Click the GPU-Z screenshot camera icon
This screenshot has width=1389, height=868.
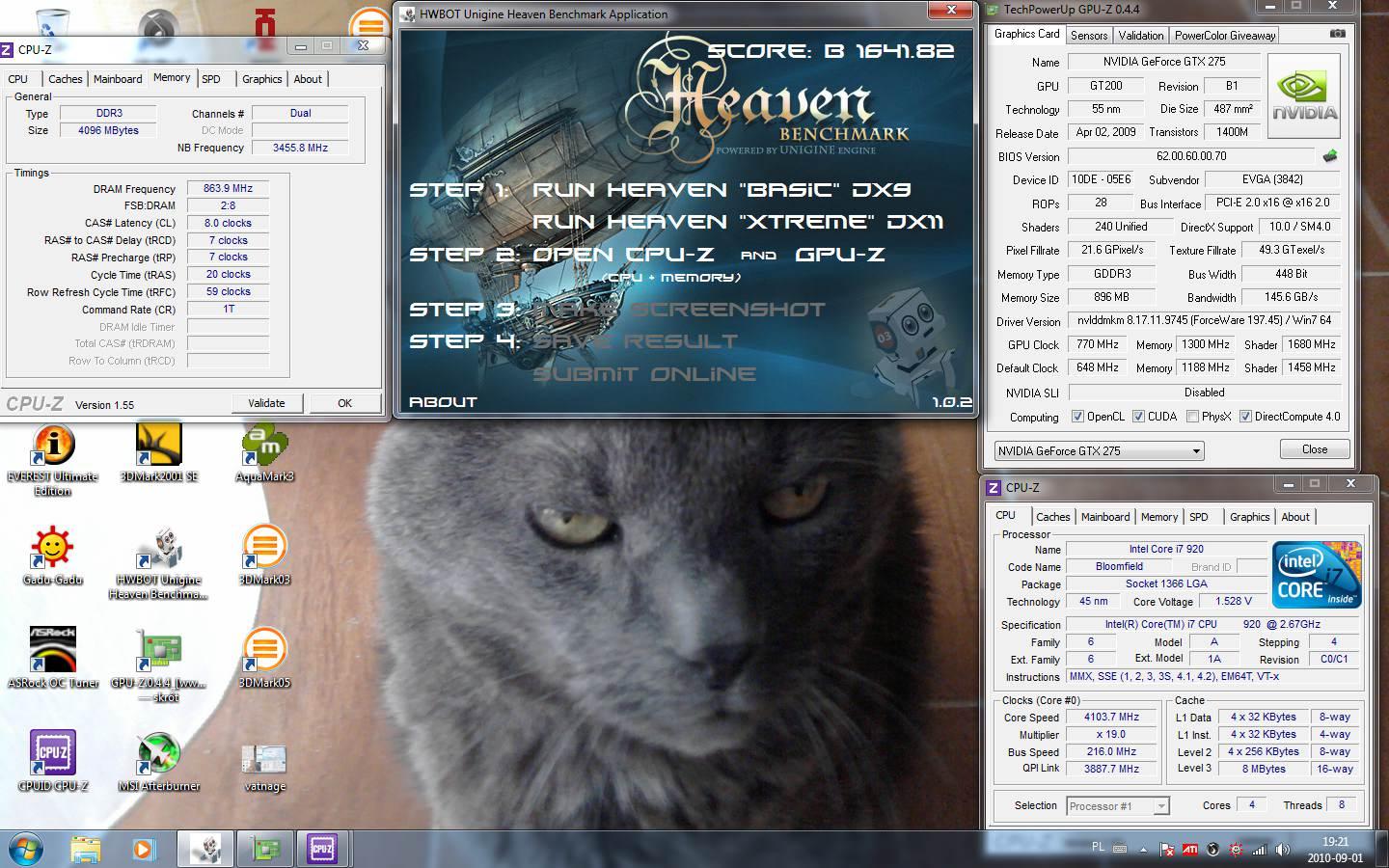coord(1338,34)
